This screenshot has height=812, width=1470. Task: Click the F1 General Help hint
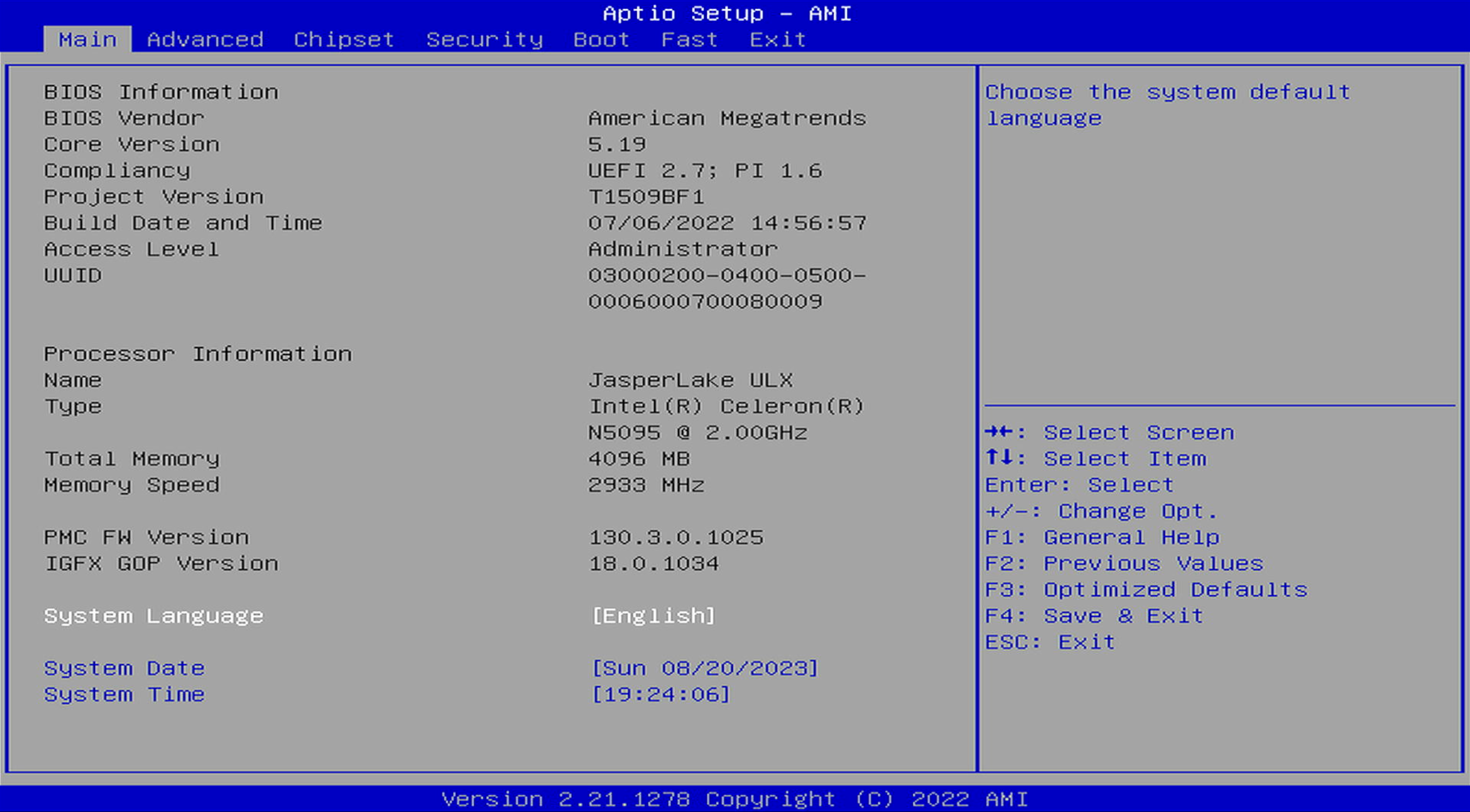tap(1102, 538)
